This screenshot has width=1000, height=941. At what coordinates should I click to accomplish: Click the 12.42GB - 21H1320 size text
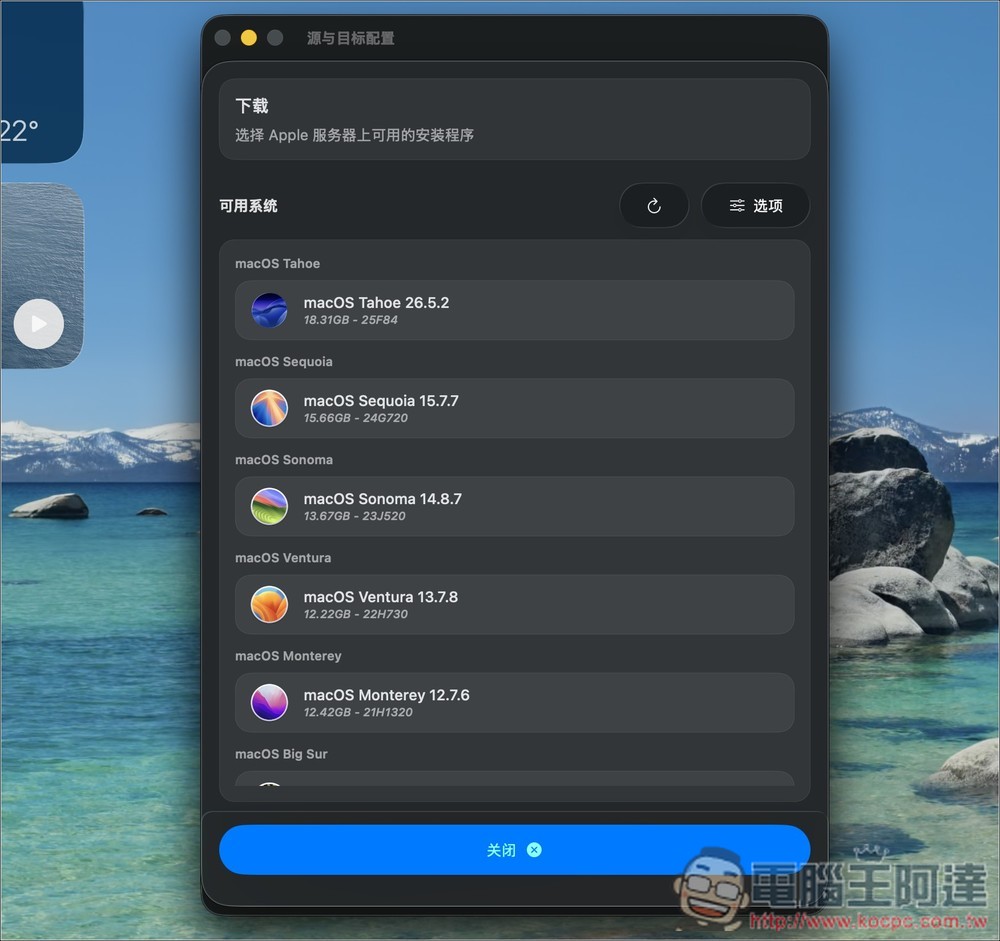point(358,713)
